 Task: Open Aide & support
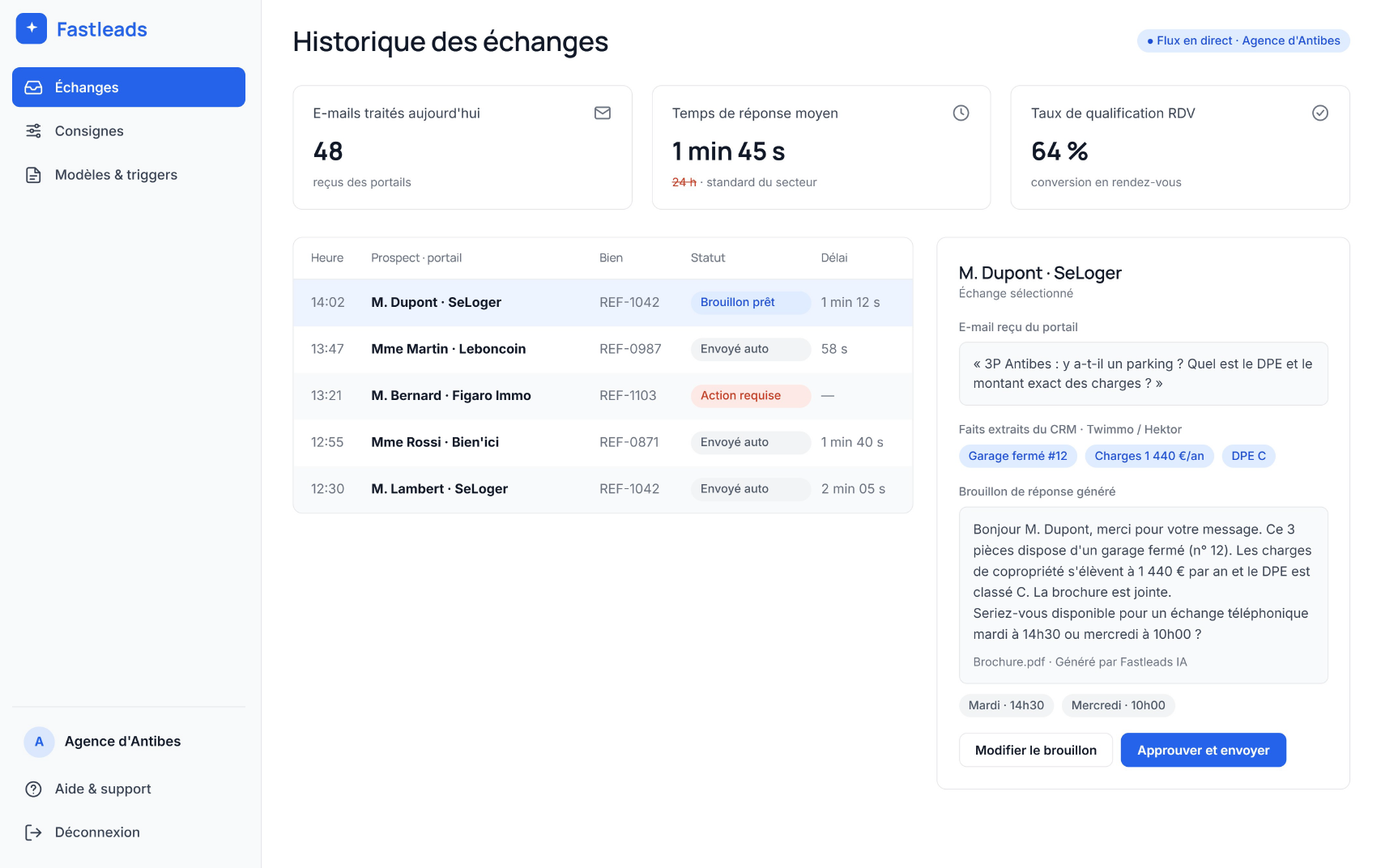tap(129, 789)
